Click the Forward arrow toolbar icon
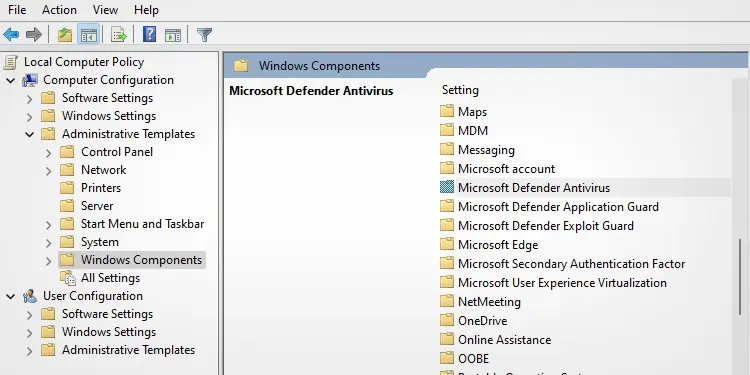 click(x=33, y=34)
